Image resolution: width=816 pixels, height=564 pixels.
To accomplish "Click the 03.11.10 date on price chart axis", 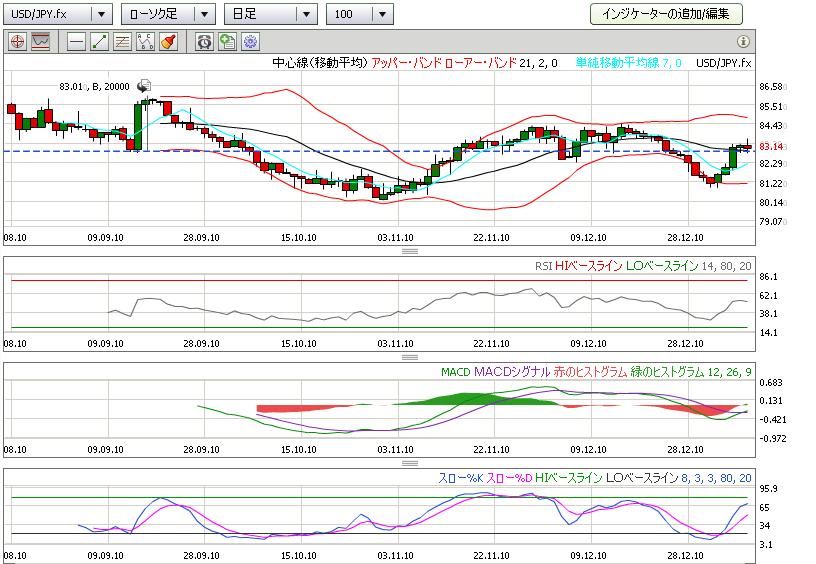I will tap(396, 238).
